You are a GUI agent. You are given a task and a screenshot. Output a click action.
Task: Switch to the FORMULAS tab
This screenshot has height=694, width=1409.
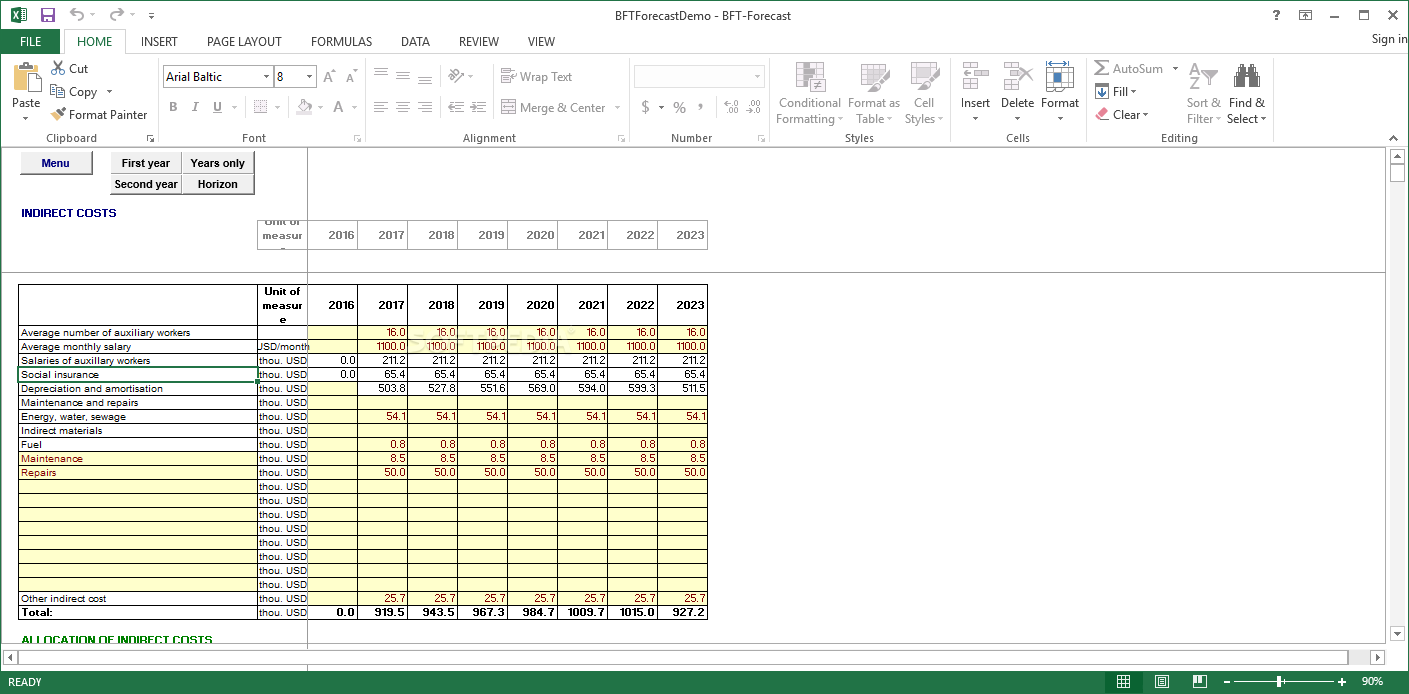pos(341,41)
